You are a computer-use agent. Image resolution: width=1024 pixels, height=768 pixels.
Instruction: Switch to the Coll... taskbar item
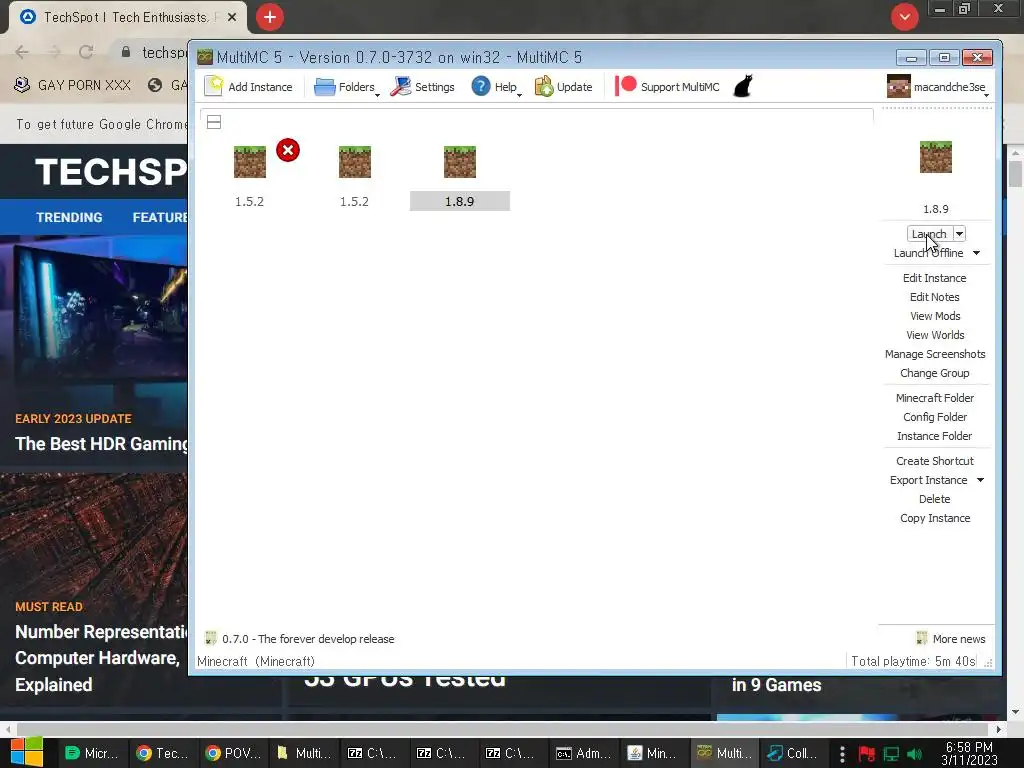click(792, 753)
